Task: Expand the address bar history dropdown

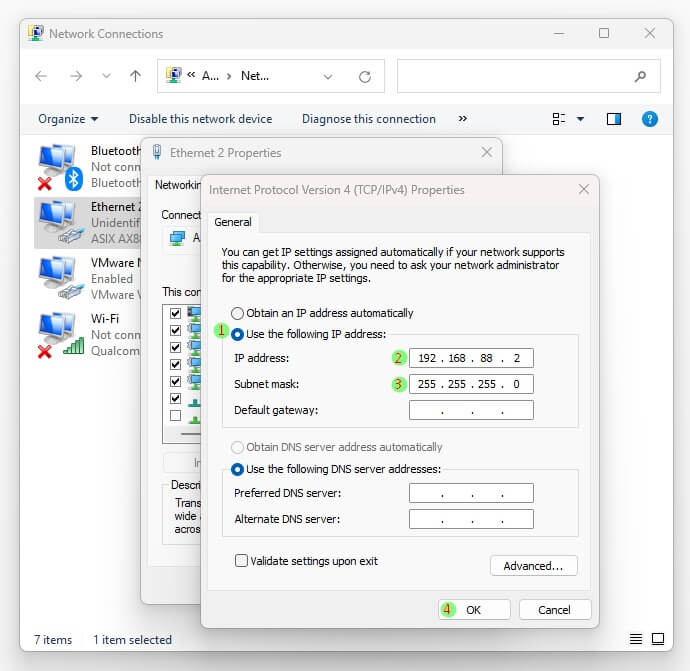Action: pos(328,76)
